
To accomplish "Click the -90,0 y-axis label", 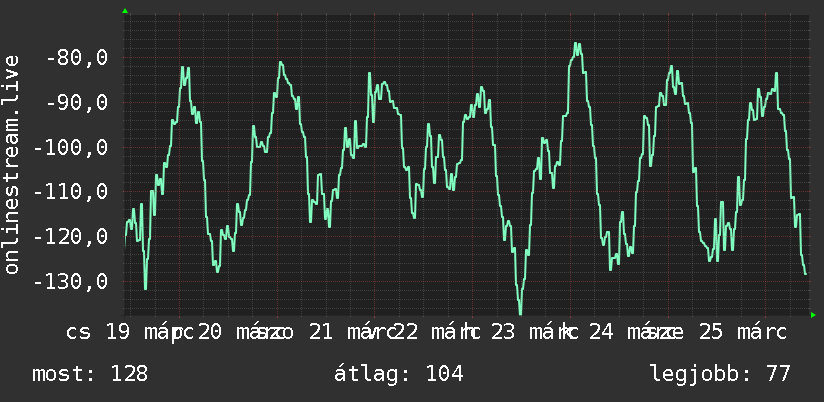I will (x=77, y=102).
